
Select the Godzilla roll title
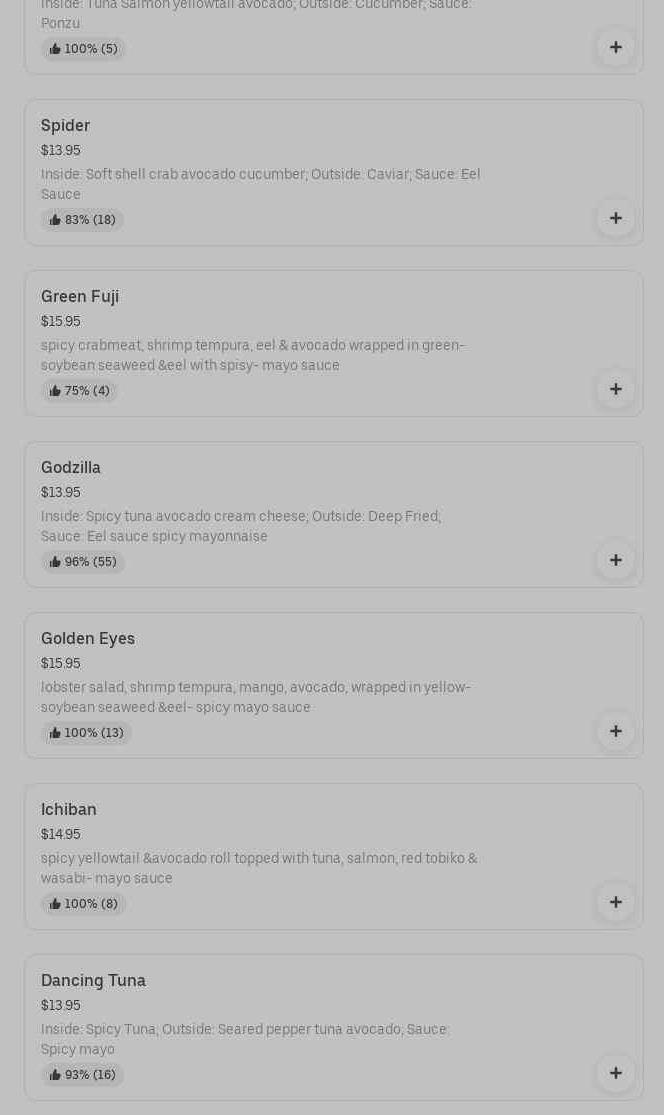coord(71,468)
